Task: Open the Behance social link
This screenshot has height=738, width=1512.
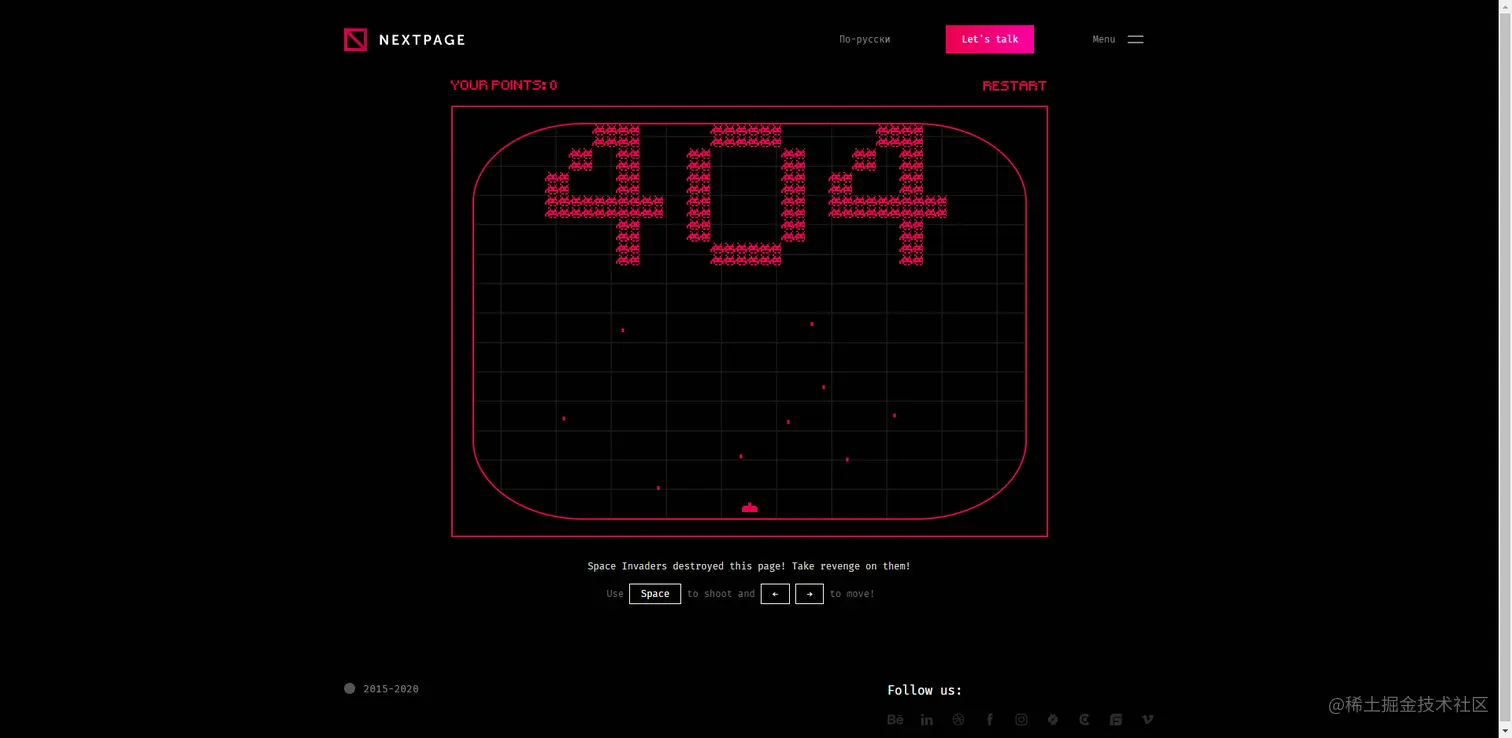Action: coord(895,719)
